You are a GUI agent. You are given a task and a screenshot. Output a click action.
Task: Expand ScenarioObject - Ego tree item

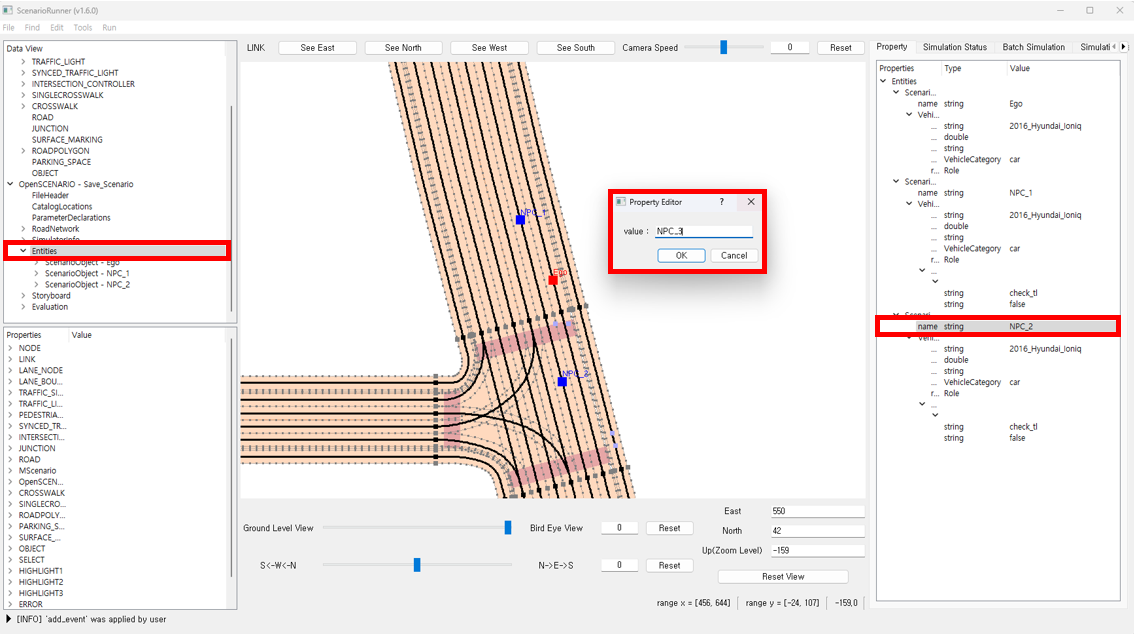tap(36, 262)
